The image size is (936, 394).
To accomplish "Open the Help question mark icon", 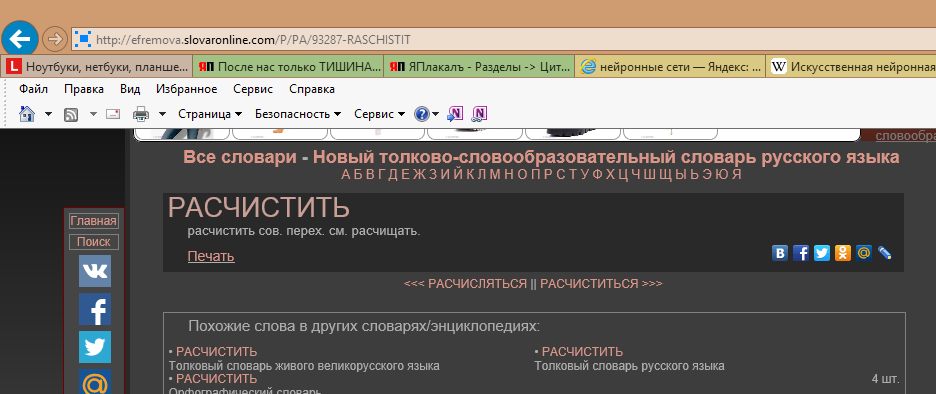I will (421, 114).
